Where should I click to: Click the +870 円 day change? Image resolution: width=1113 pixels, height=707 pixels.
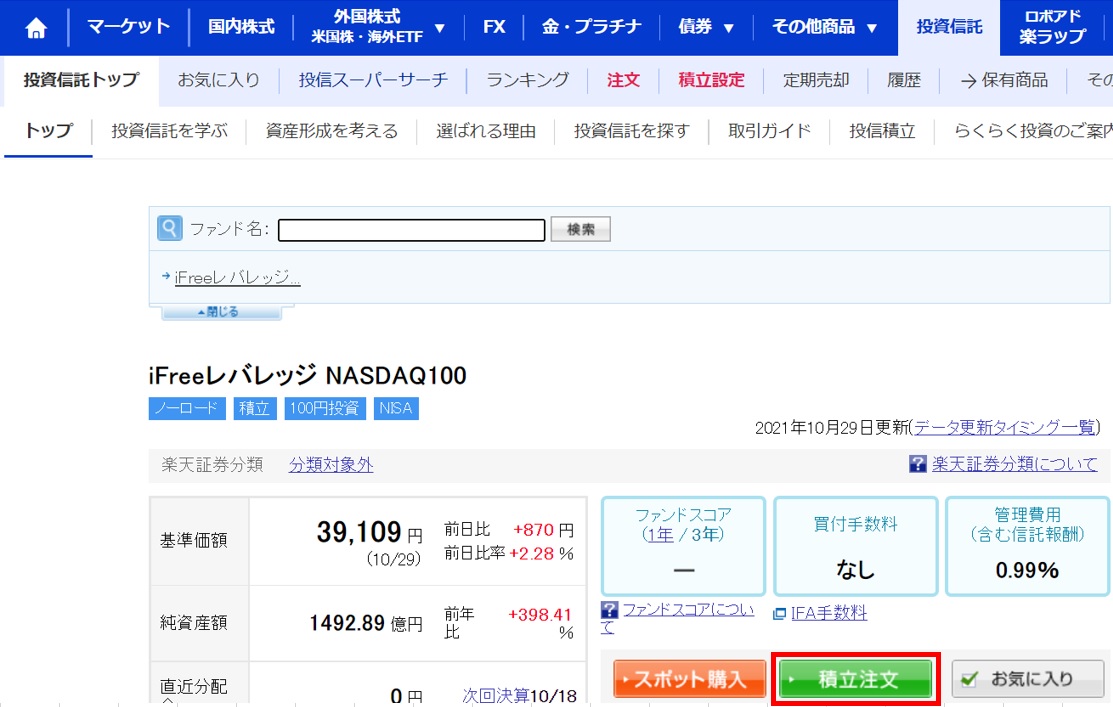click(543, 530)
